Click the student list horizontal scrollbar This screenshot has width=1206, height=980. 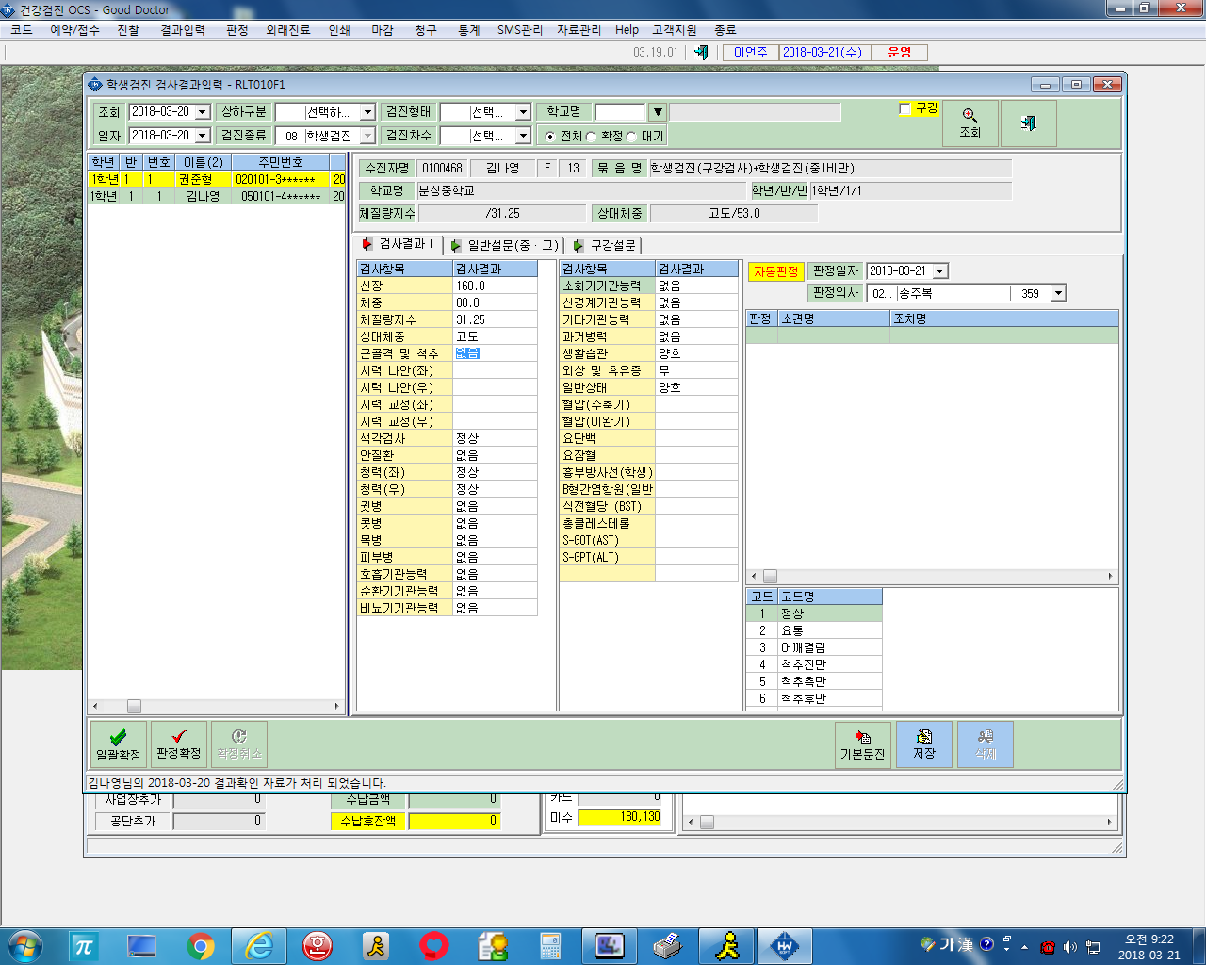217,706
